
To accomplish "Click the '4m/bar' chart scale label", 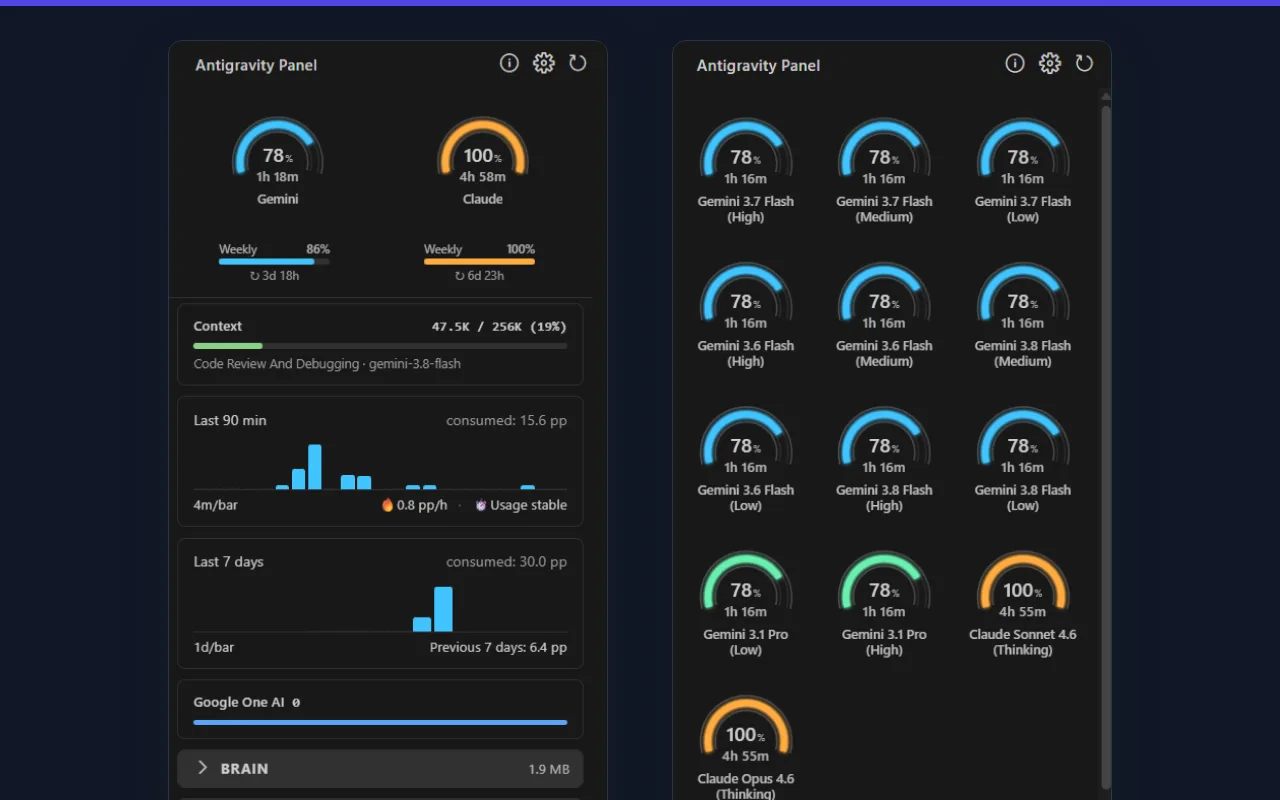I will (216, 505).
